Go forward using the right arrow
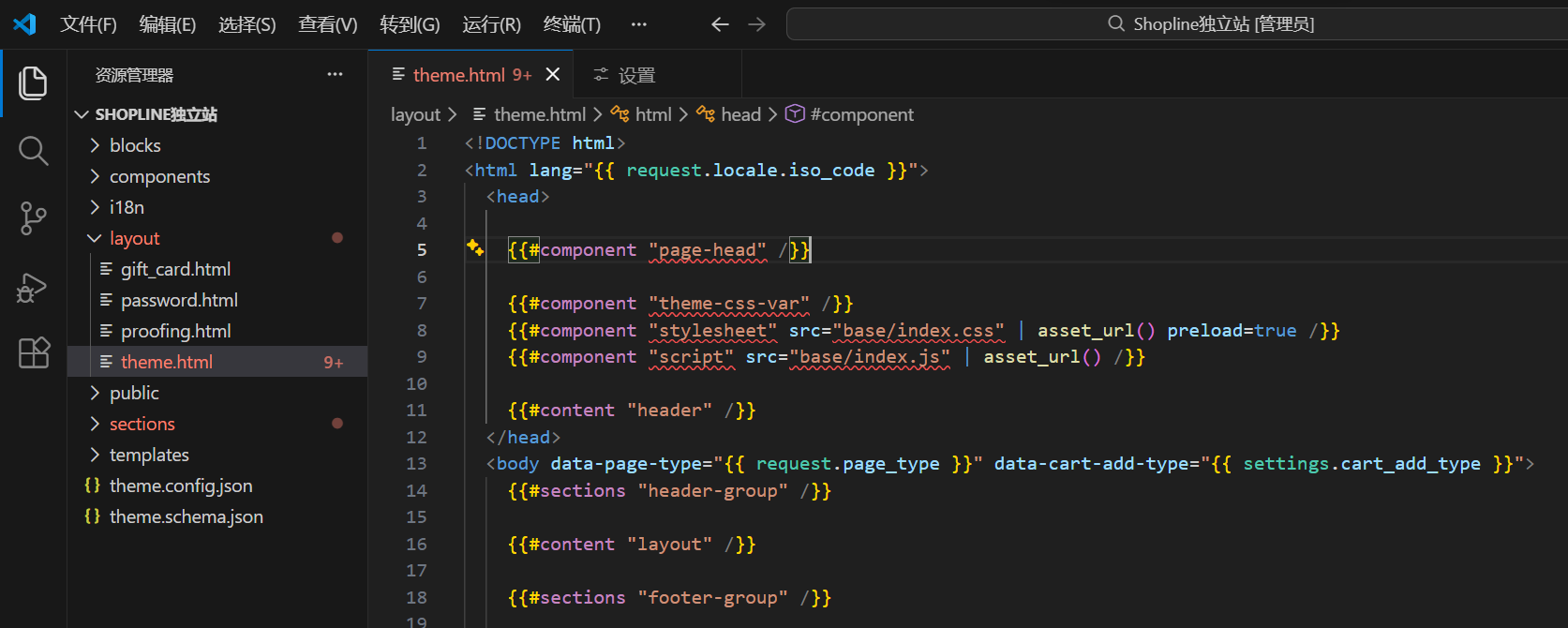This screenshot has width=1568, height=628. [x=757, y=24]
